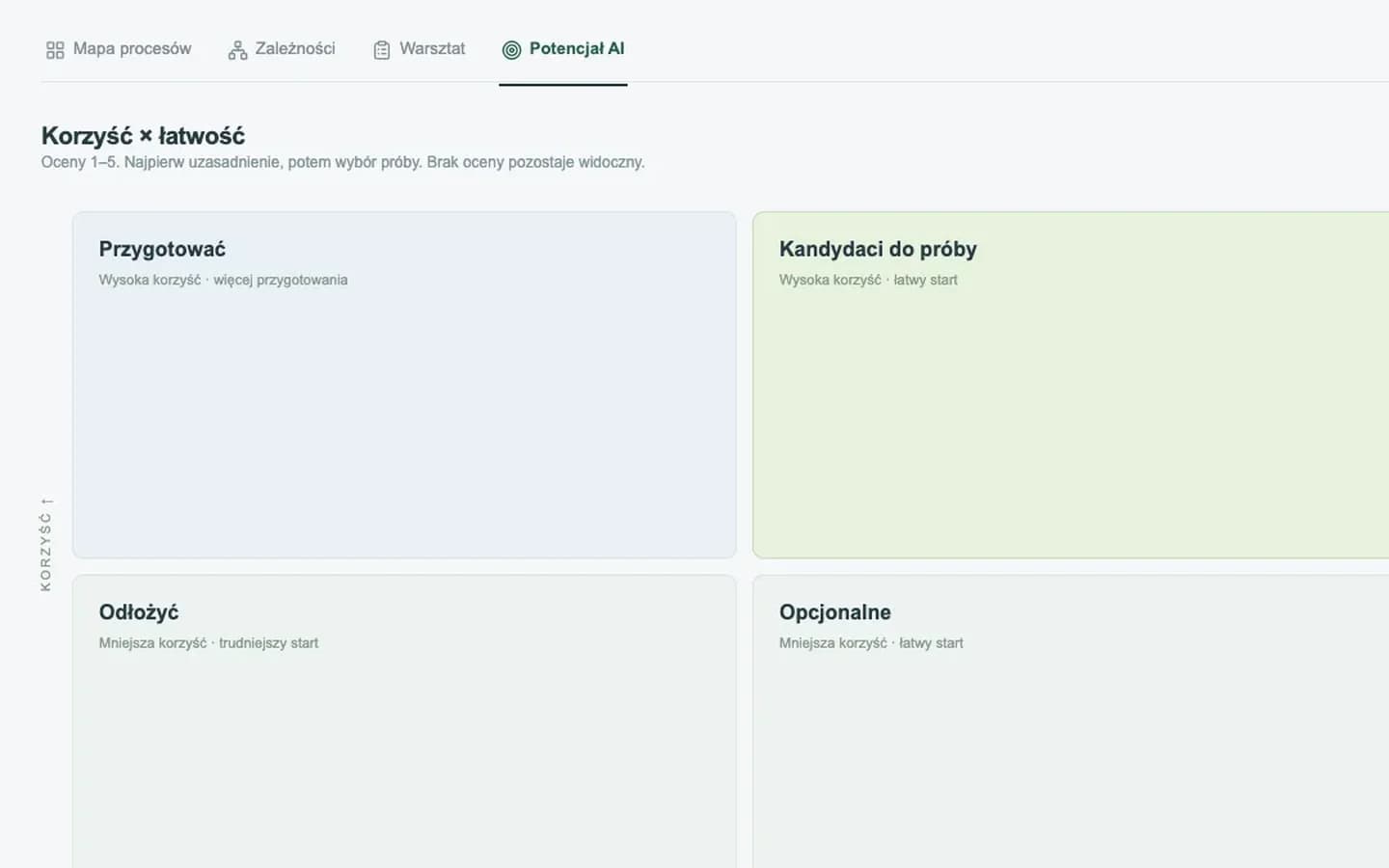
Task: Select the Przygotować quadrant title
Action: 162,249
